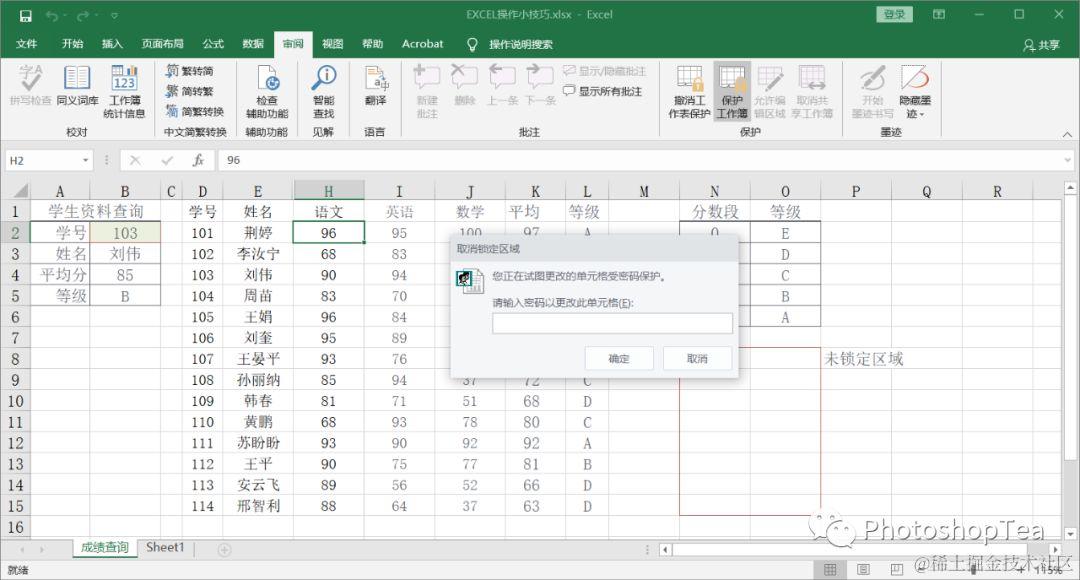Click the Save icon in the title bar
The image size is (1080, 580).
click(x=25, y=15)
